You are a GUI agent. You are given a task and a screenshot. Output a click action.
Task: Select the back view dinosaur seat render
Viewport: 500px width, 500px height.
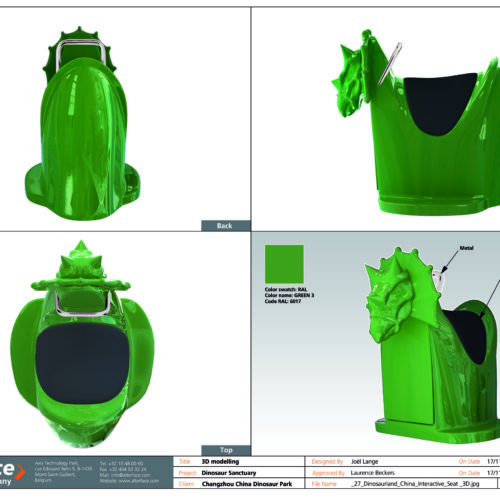[83, 123]
